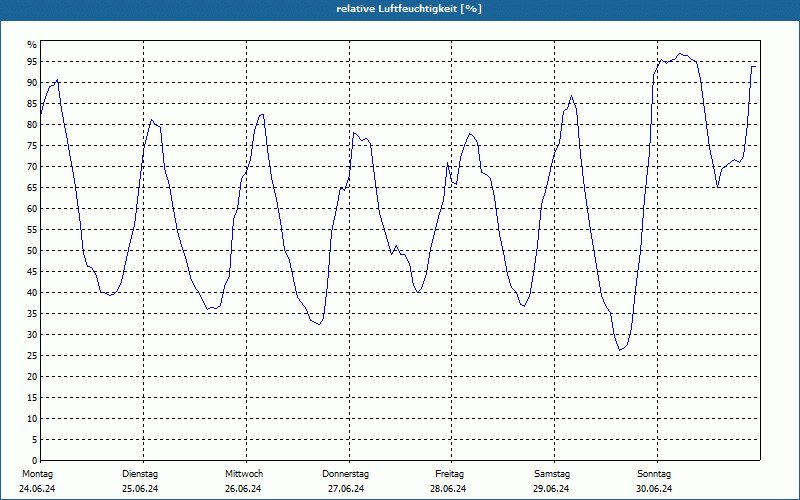Click the chart title 'relative Luftfeuchtigkeit [%]'
The image size is (800, 500).
pos(409,9)
